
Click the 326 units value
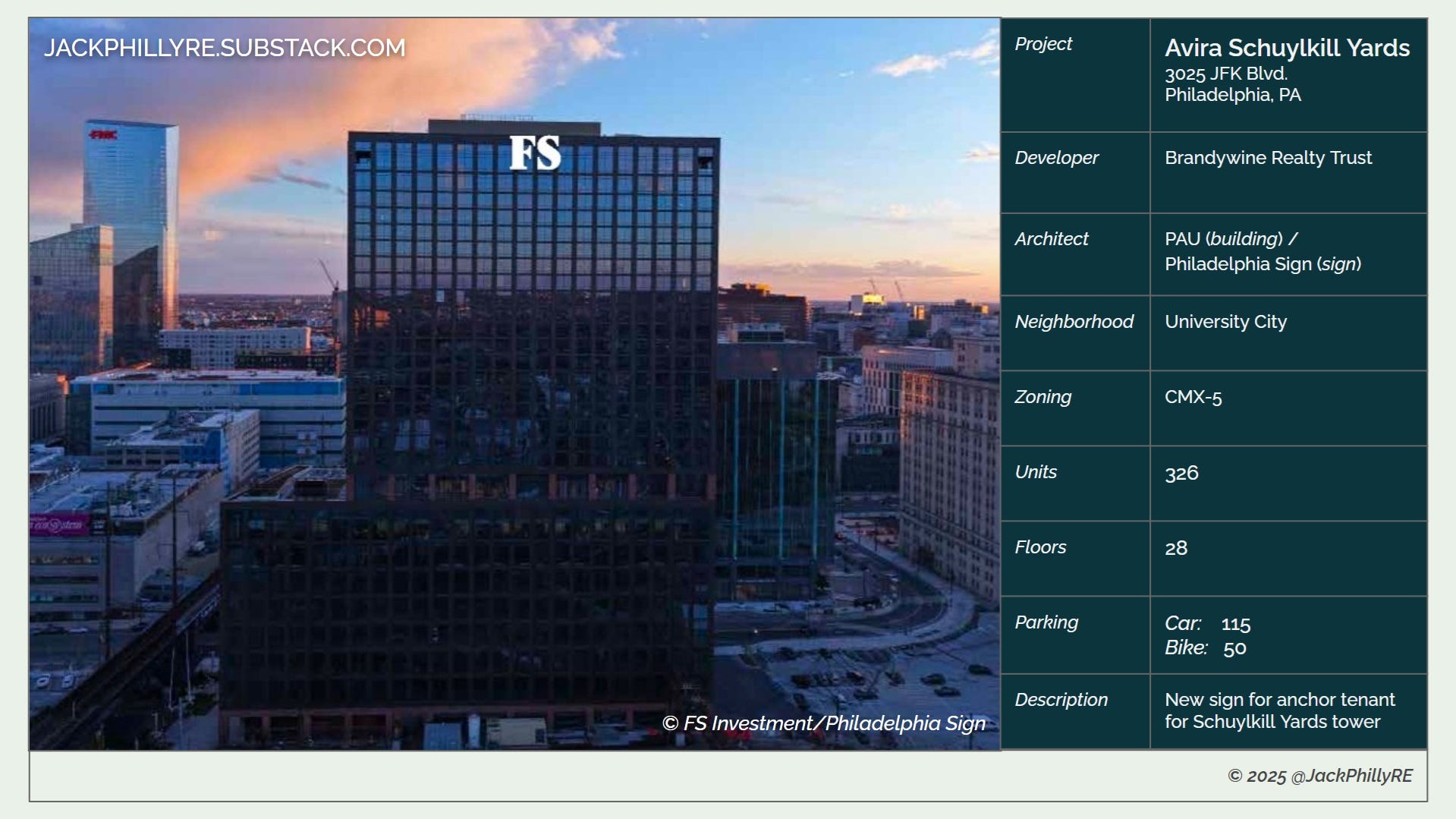[x=1181, y=473]
